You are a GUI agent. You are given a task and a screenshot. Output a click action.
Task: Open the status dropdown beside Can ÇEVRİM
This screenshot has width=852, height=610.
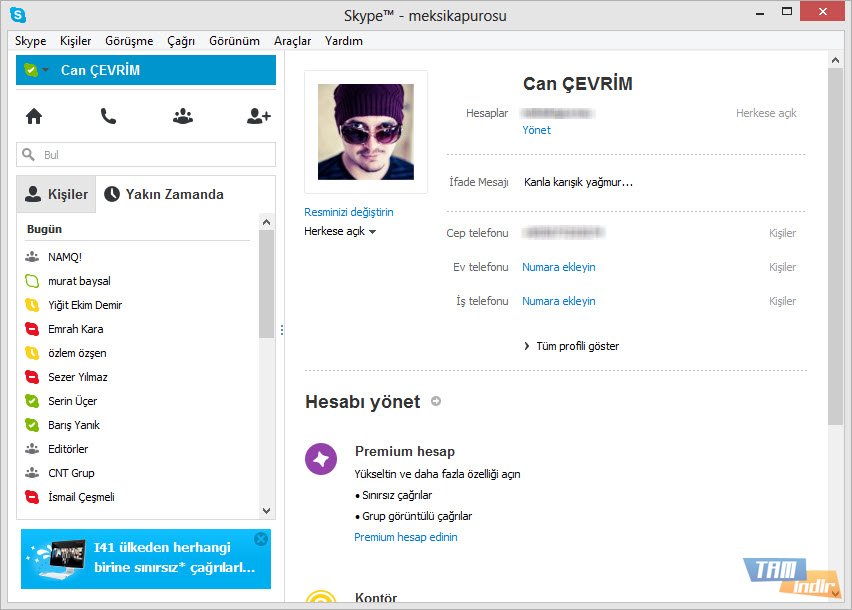tap(45, 70)
